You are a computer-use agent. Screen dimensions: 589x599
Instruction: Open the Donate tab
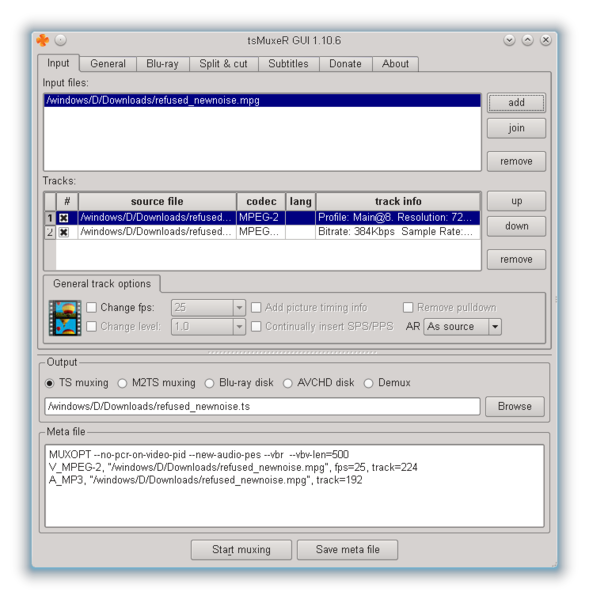345,64
